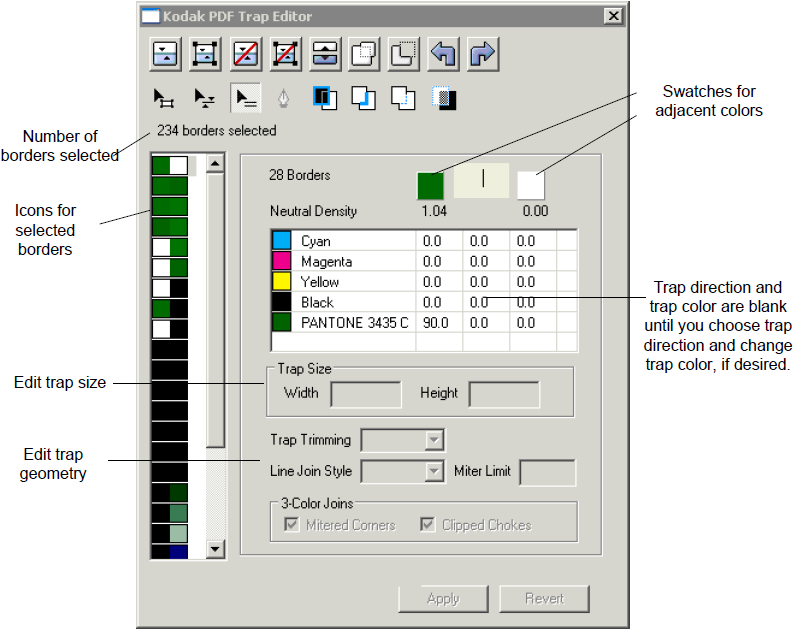Select the pen nib tool icon
This screenshot has height=630, width=794.
[x=283, y=98]
